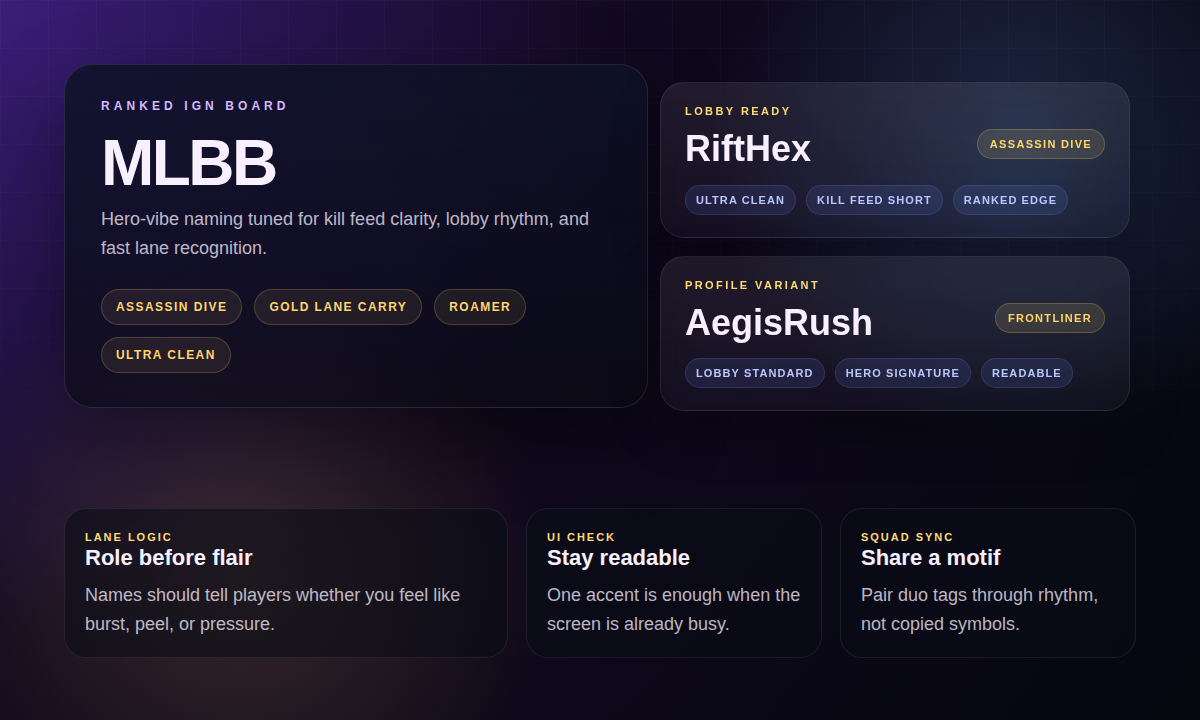Screen dimensions: 1200x720
Task: Open the RiftHex lobby entry
Action: (746, 148)
